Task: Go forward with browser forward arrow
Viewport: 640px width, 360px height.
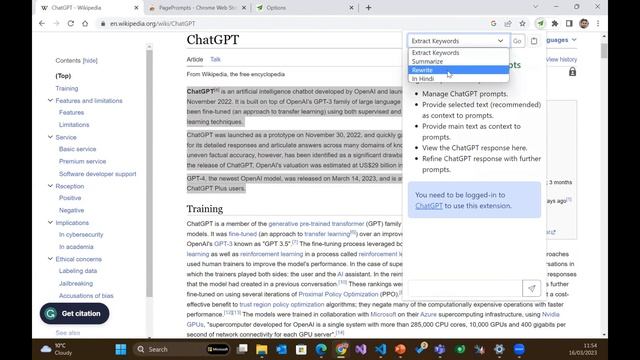Action: coord(56,24)
